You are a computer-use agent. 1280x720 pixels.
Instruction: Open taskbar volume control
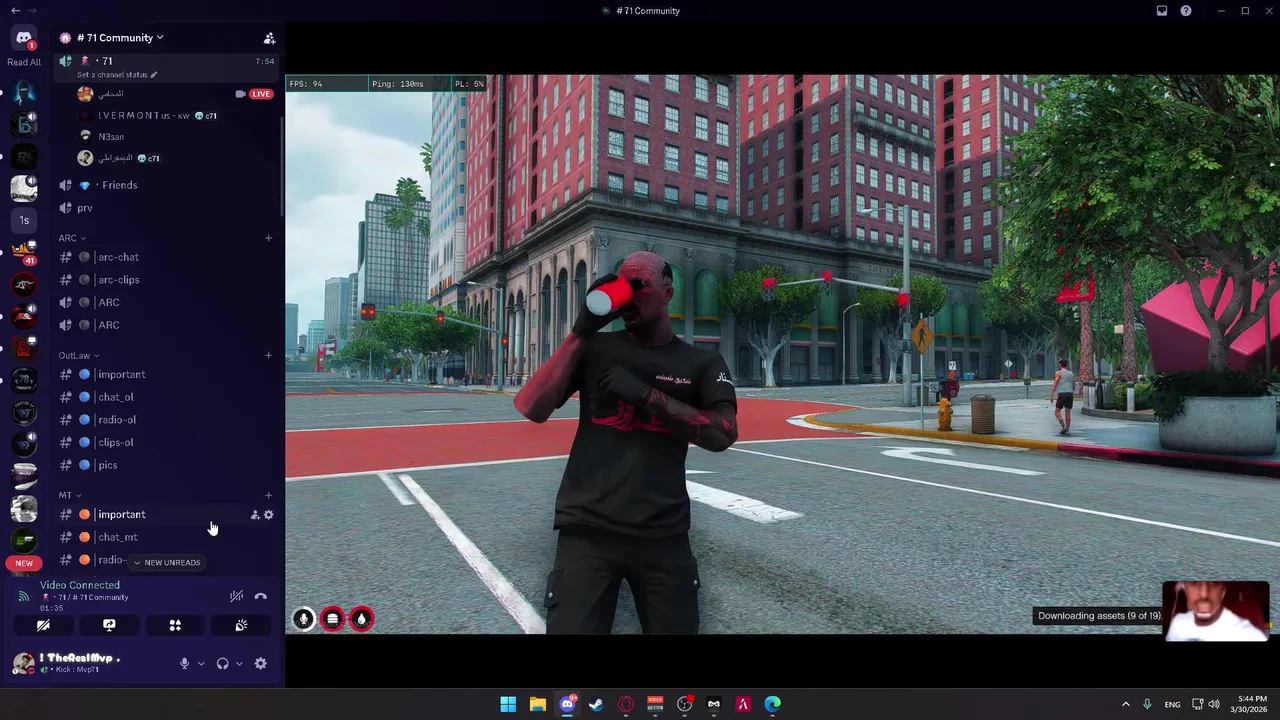pos(1214,704)
